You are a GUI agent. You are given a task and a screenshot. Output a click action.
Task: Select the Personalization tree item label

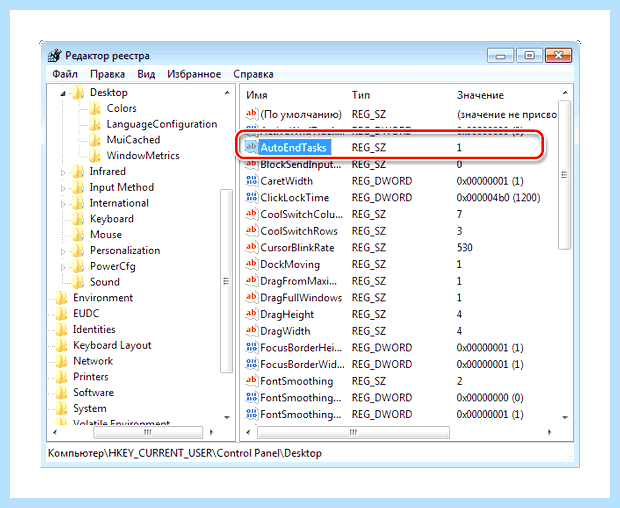coord(125,251)
